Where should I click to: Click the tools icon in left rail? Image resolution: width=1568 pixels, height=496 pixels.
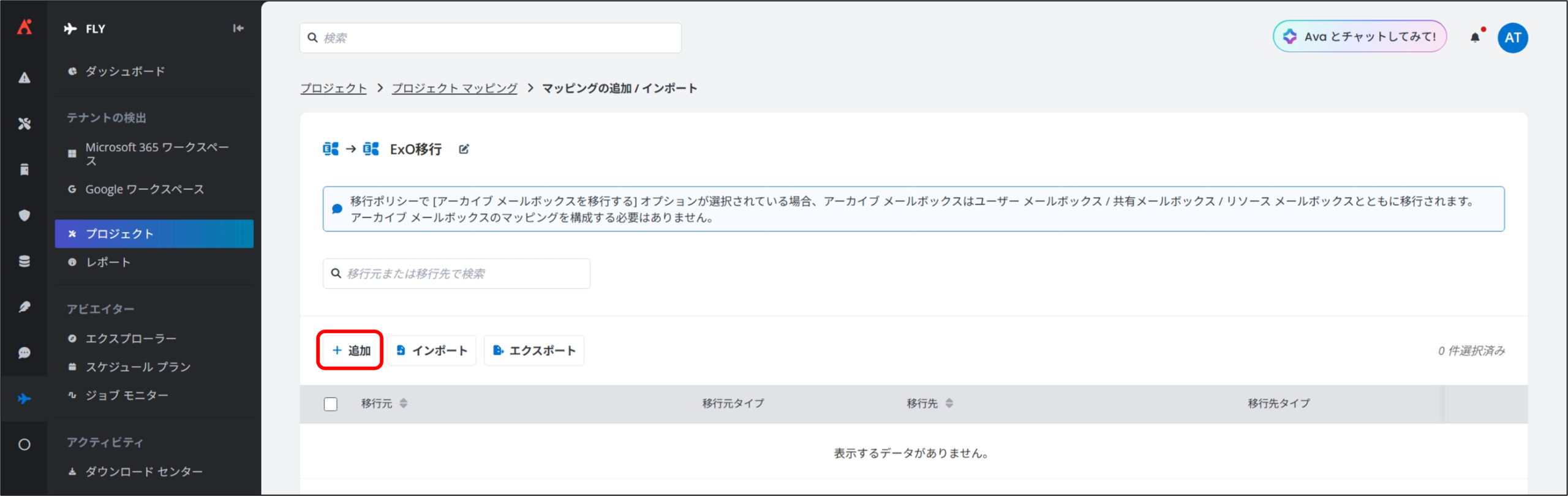pyautogui.click(x=24, y=124)
